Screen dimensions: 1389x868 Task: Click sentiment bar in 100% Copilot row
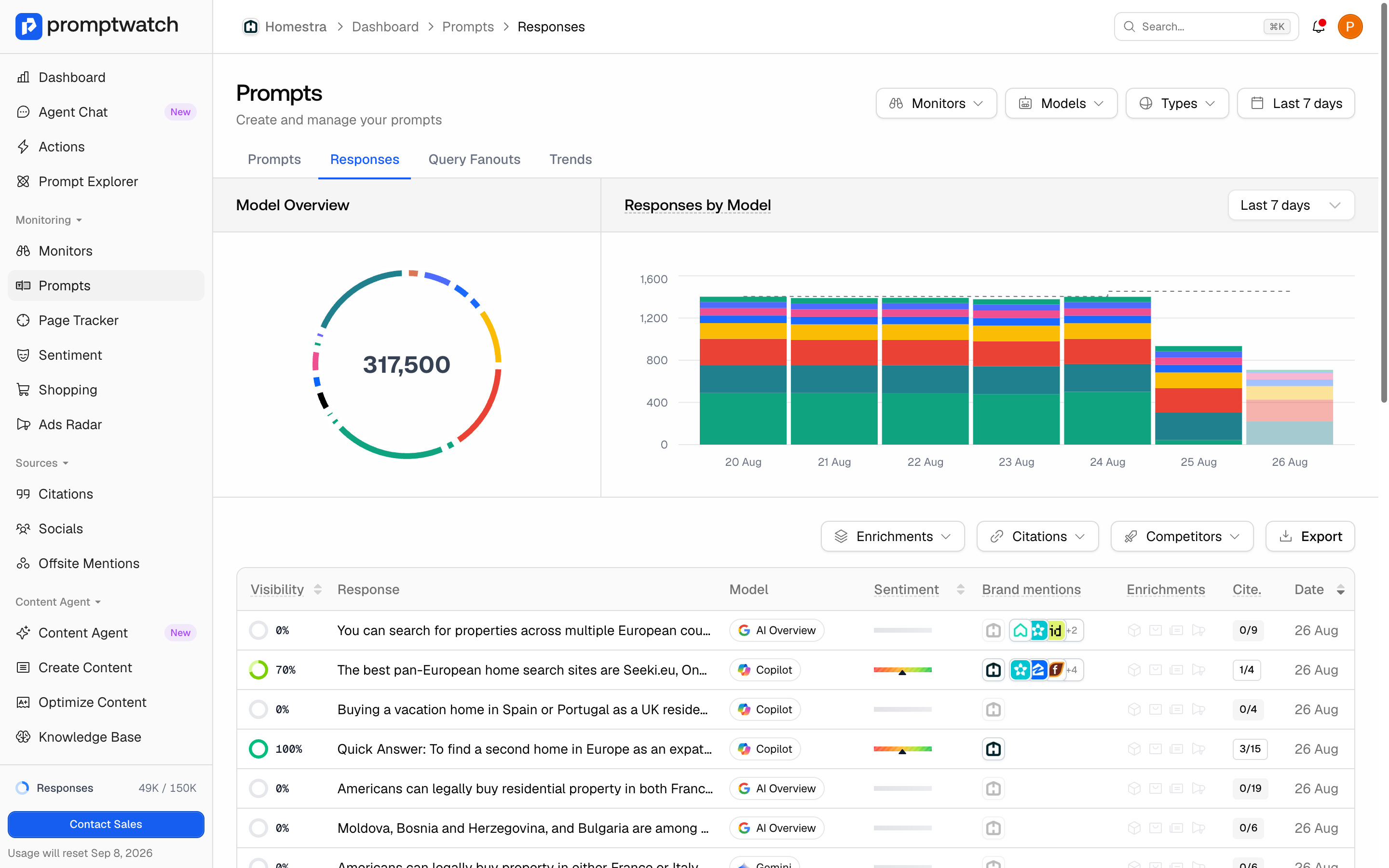tap(902, 748)
